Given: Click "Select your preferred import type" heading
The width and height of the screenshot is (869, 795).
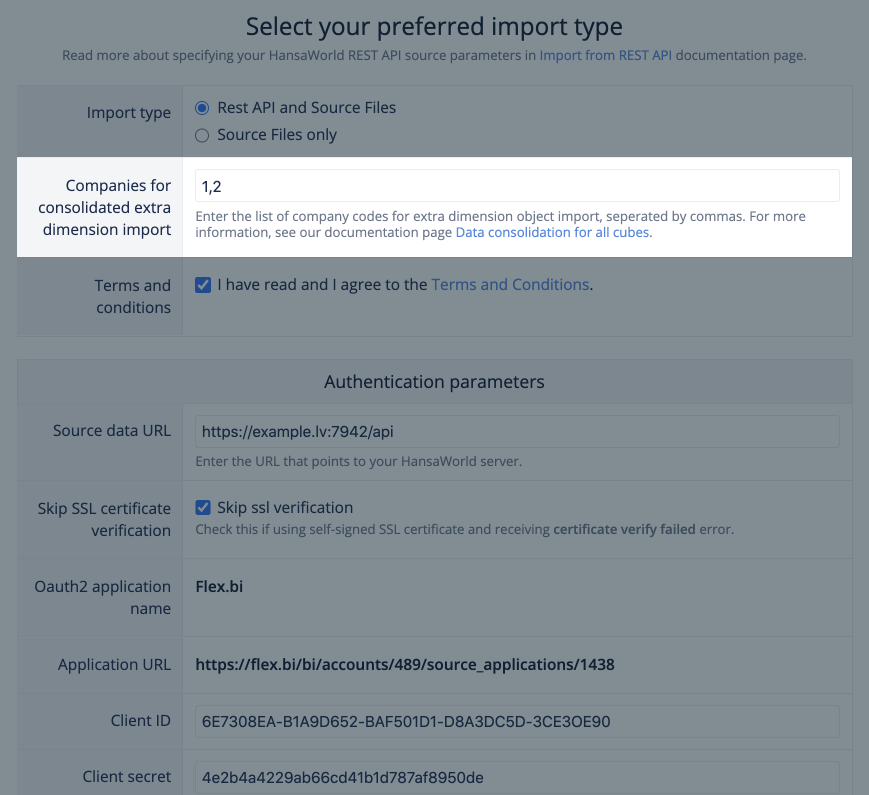Looking at the screenshot, I should tap(434, 26).
